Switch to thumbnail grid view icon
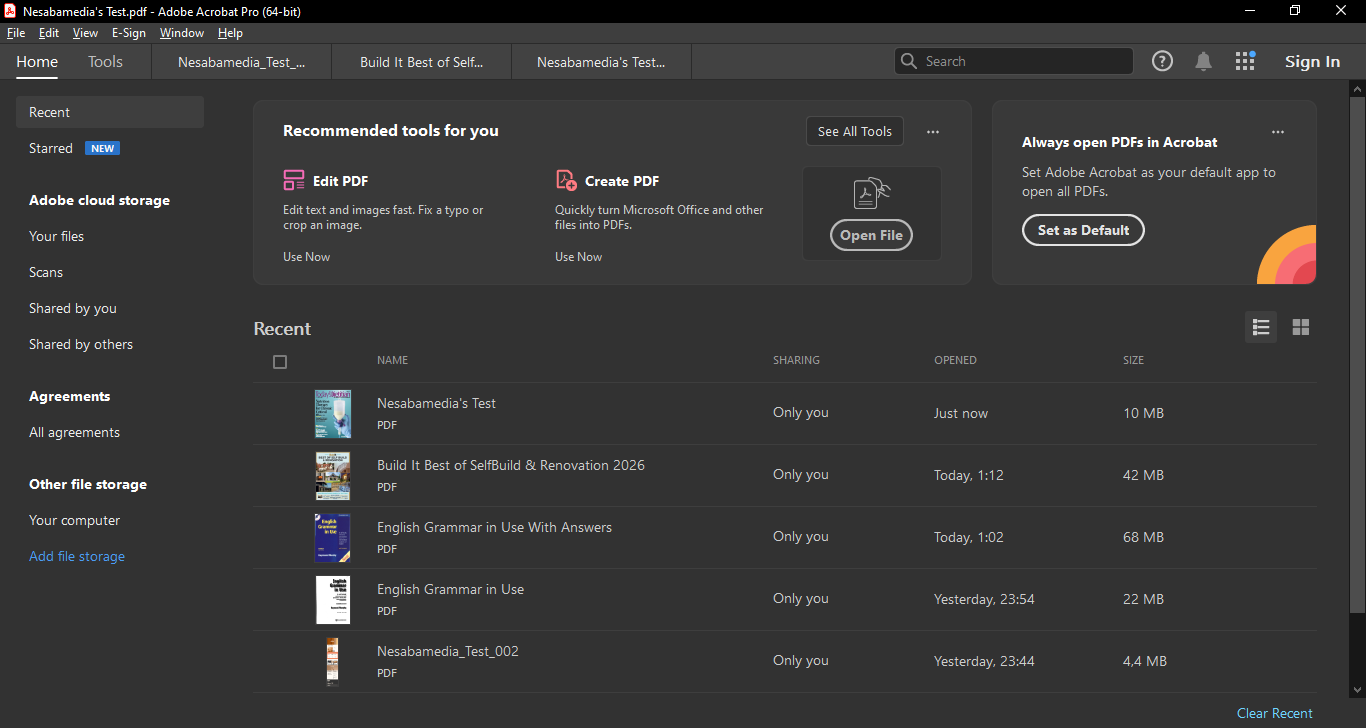This screenshot has height=728, width=1366. 1300,327
